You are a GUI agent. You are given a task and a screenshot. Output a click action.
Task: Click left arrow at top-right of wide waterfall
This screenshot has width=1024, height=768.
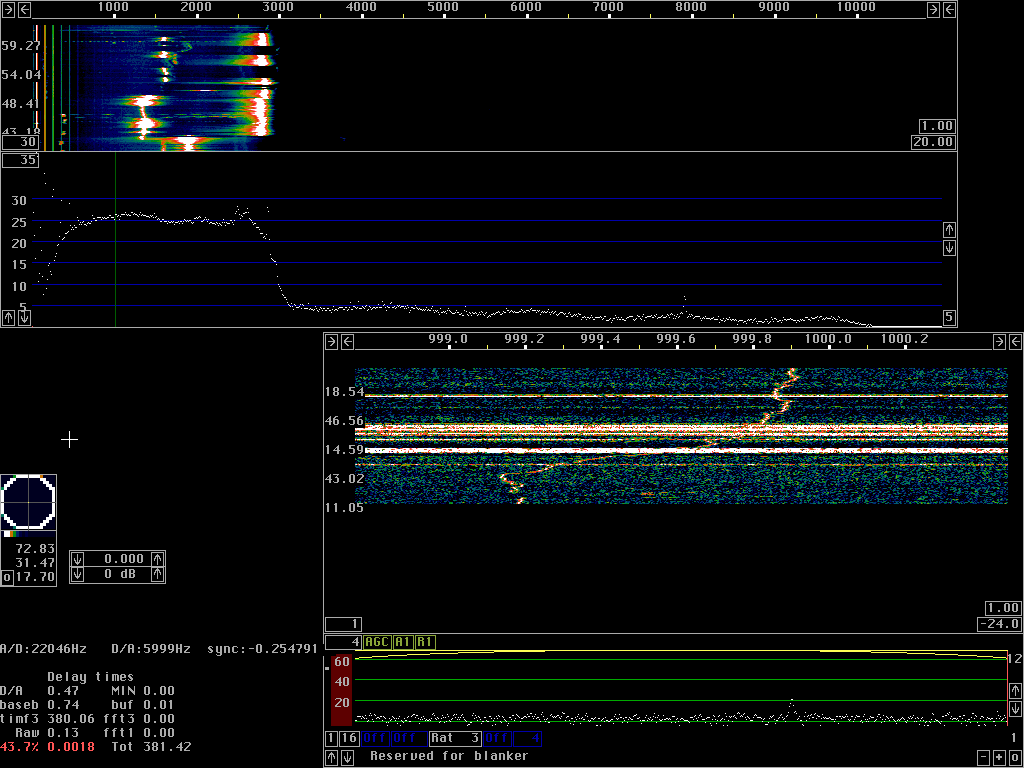pos(949,9)
